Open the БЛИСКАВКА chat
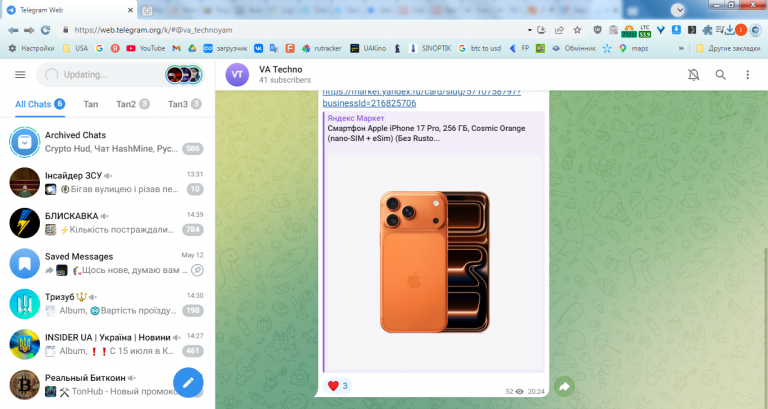 [x=107, y=223]
